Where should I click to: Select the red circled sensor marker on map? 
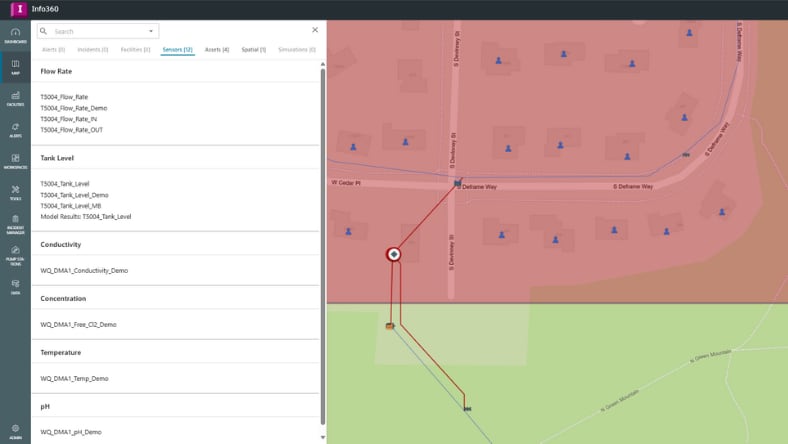(393, 254)
